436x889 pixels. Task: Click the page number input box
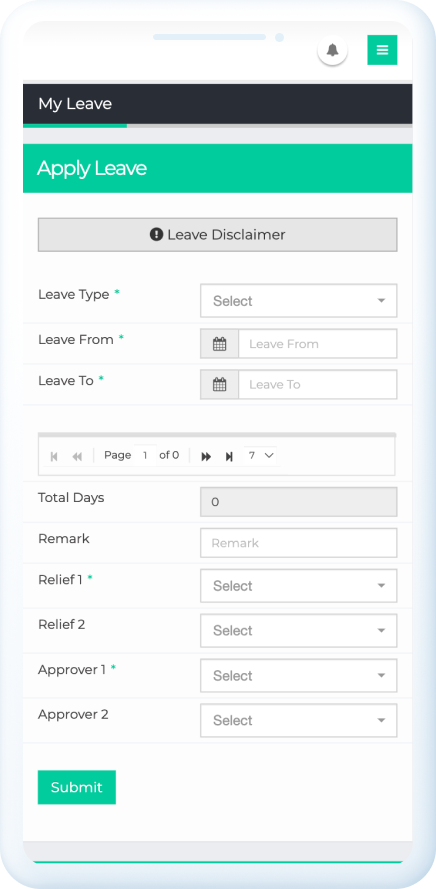(x=145, y=455)
